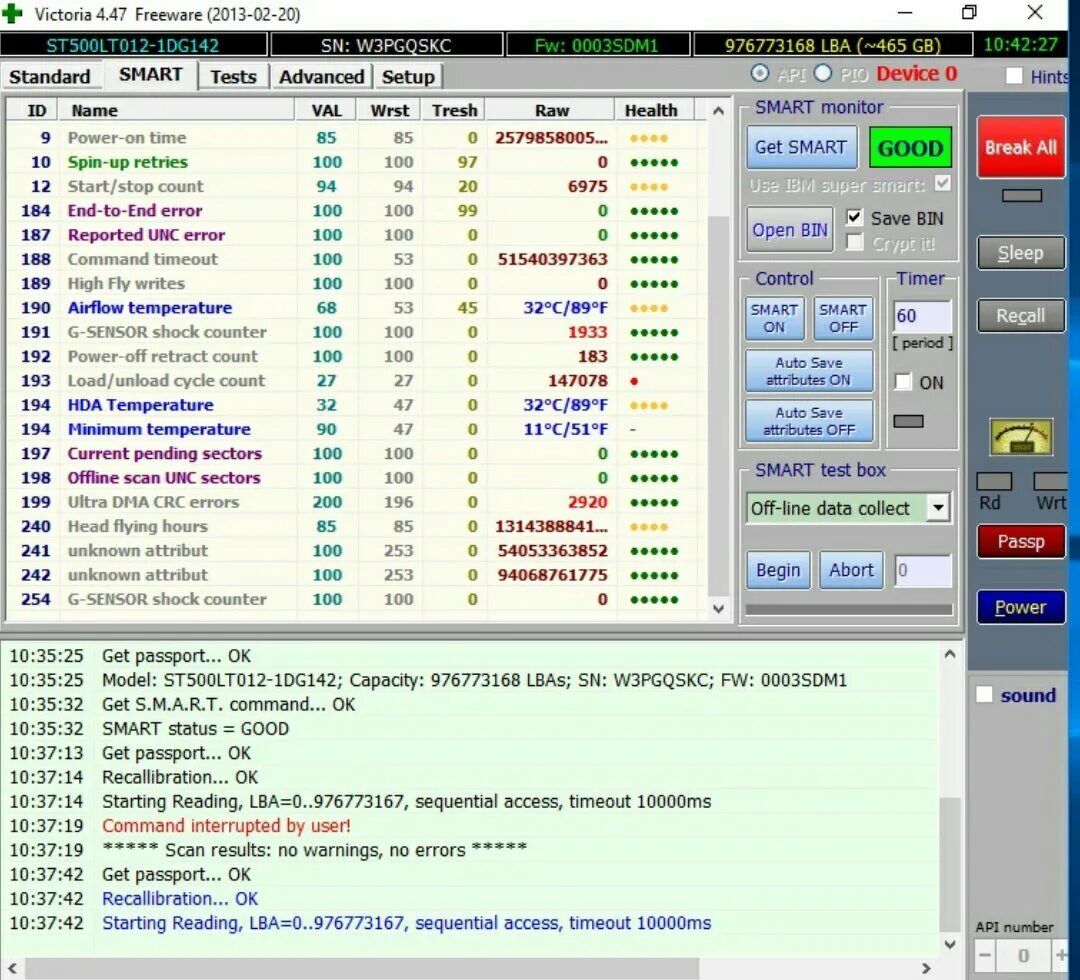The height and width of the screenshot is (980, 1080).
Task: Enable the Timer ON checkbox
Action: coord(903,382)
